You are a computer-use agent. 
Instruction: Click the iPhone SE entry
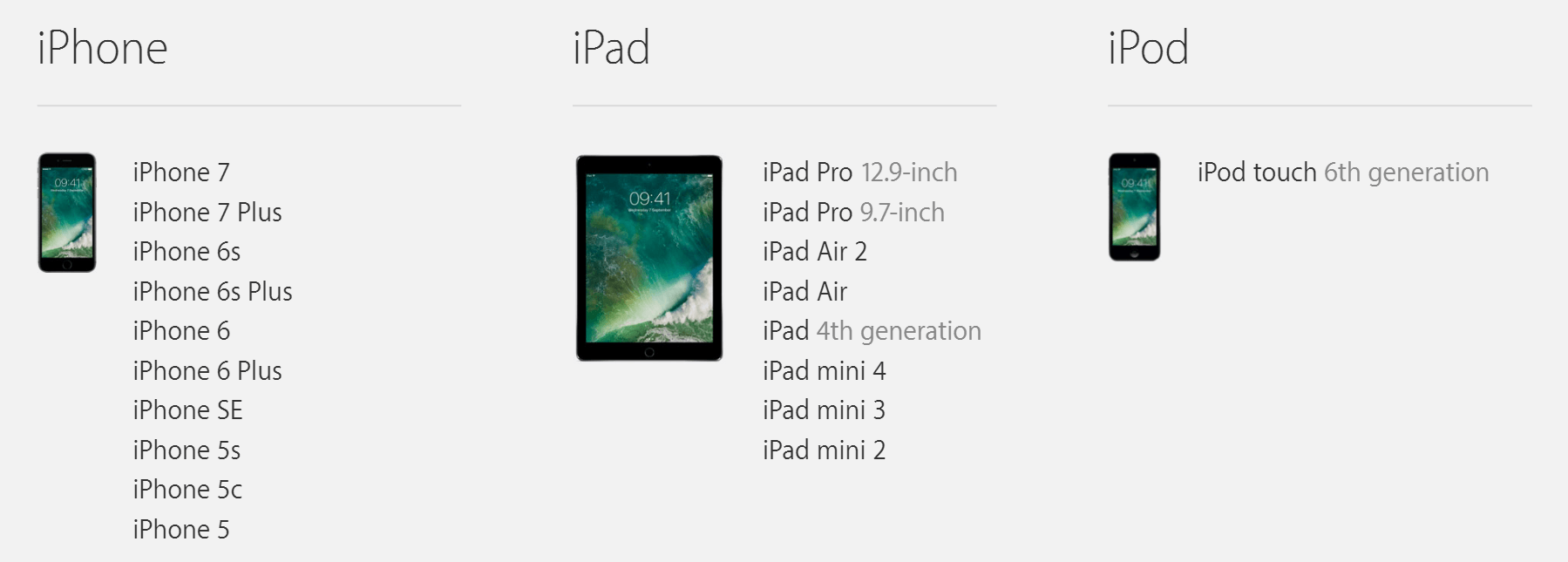point(187,410)
